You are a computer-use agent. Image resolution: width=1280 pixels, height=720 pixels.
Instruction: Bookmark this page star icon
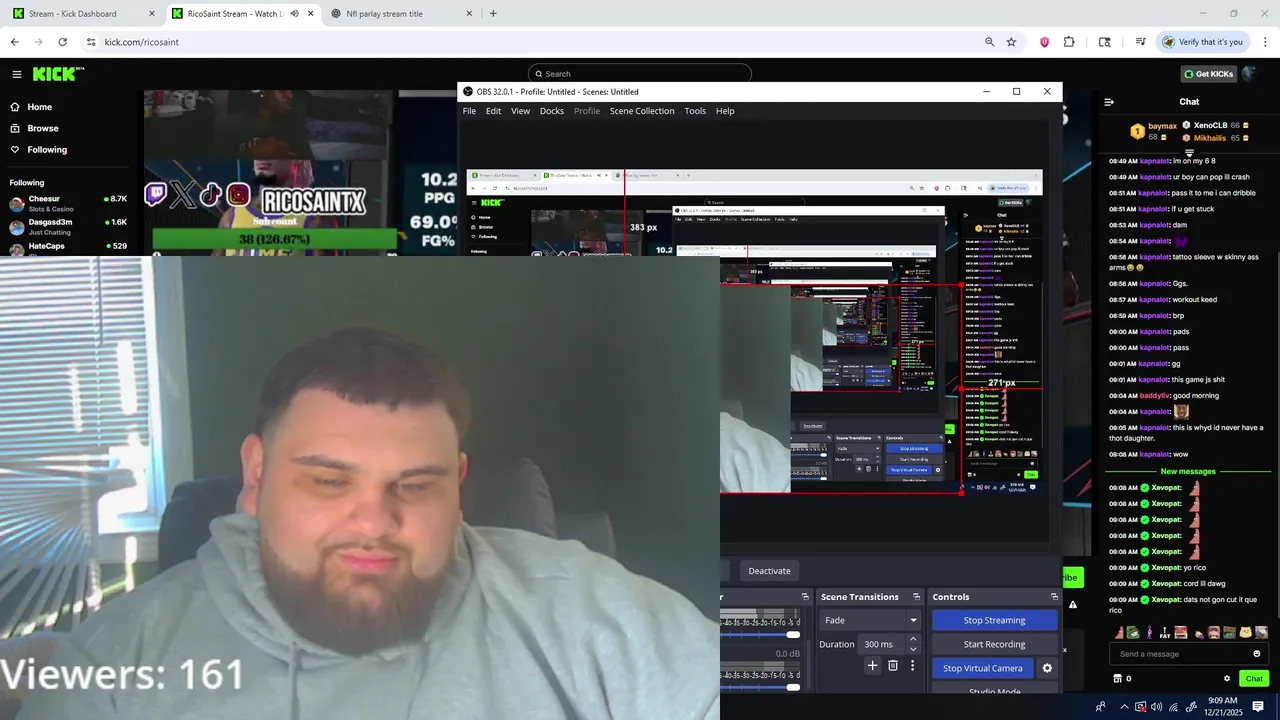click(x=1011, y=42)
